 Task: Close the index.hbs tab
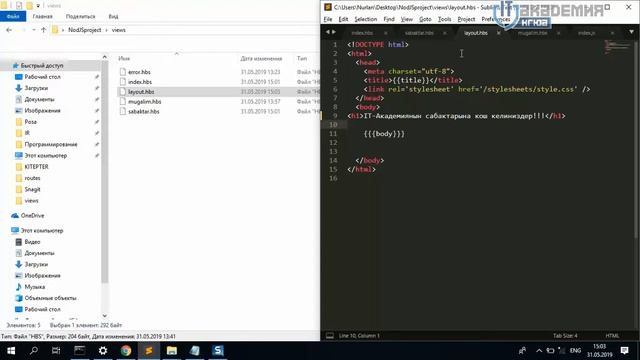(x=385, y=33)
